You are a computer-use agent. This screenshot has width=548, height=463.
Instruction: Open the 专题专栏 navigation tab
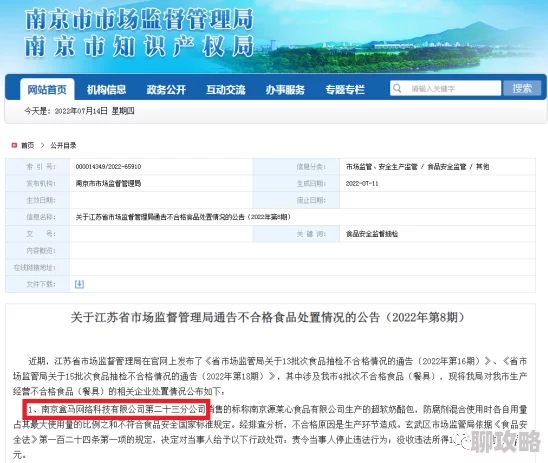pyautogui.click(x=345, y=90)
